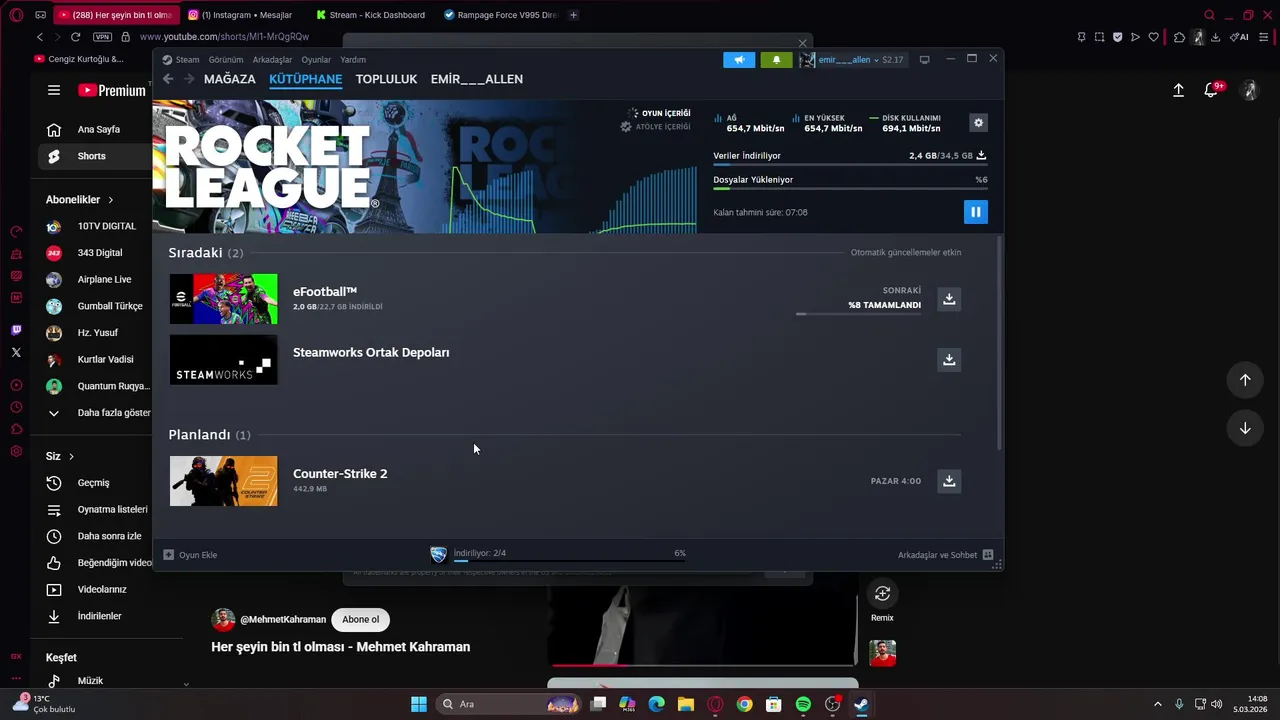Open download settings gear in Steam
This screenshot has width=1280, height=720.
click(x=978, y=123)
